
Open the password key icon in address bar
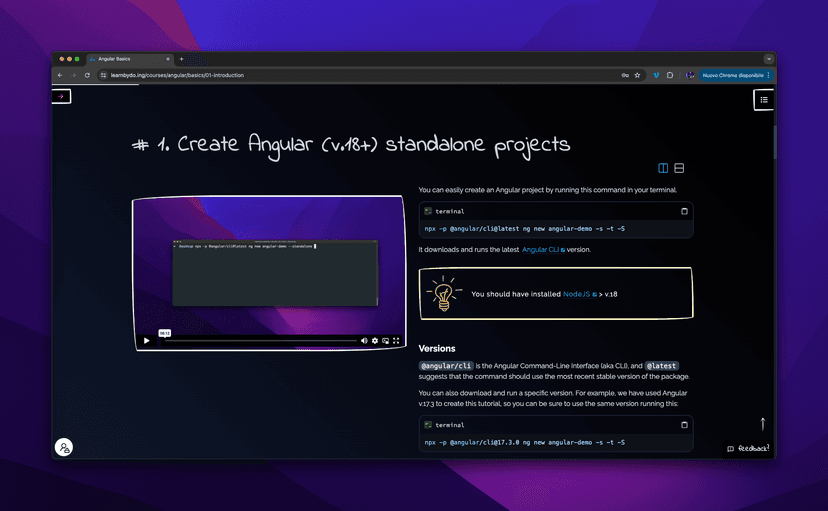pyautogui.click(x=625, y=75)
